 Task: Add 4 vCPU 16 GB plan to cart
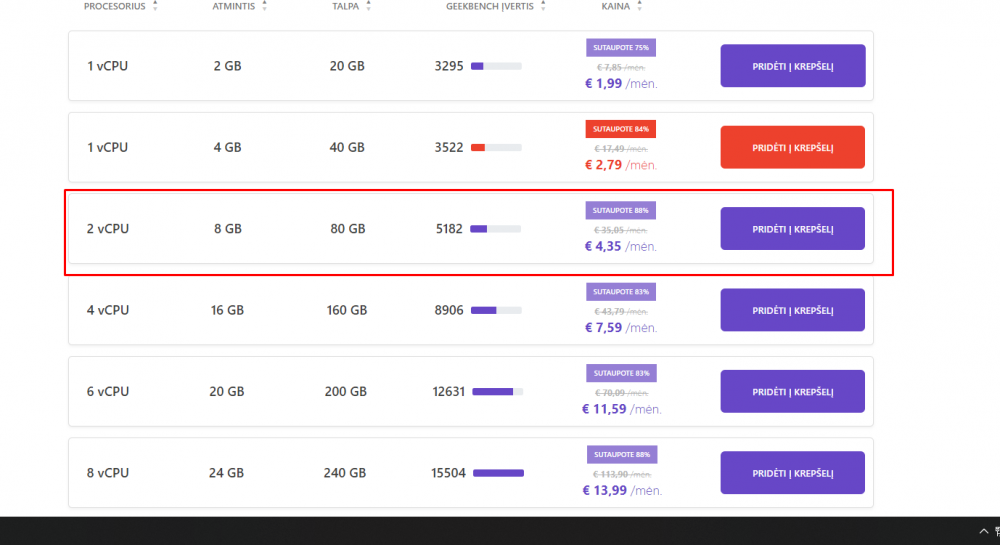[x=792, y=310]
